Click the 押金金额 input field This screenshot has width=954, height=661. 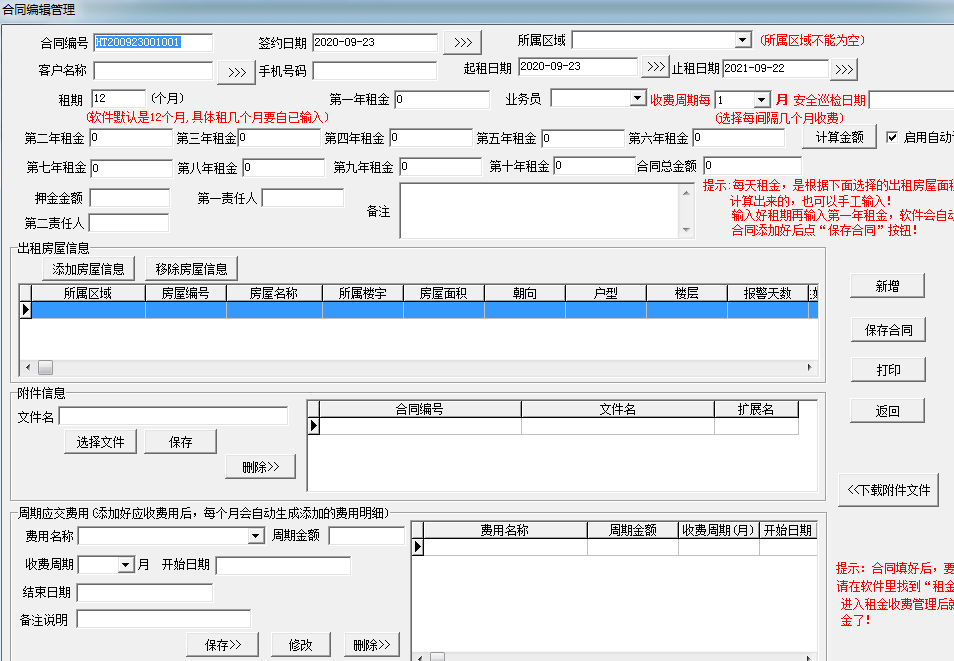130,198
